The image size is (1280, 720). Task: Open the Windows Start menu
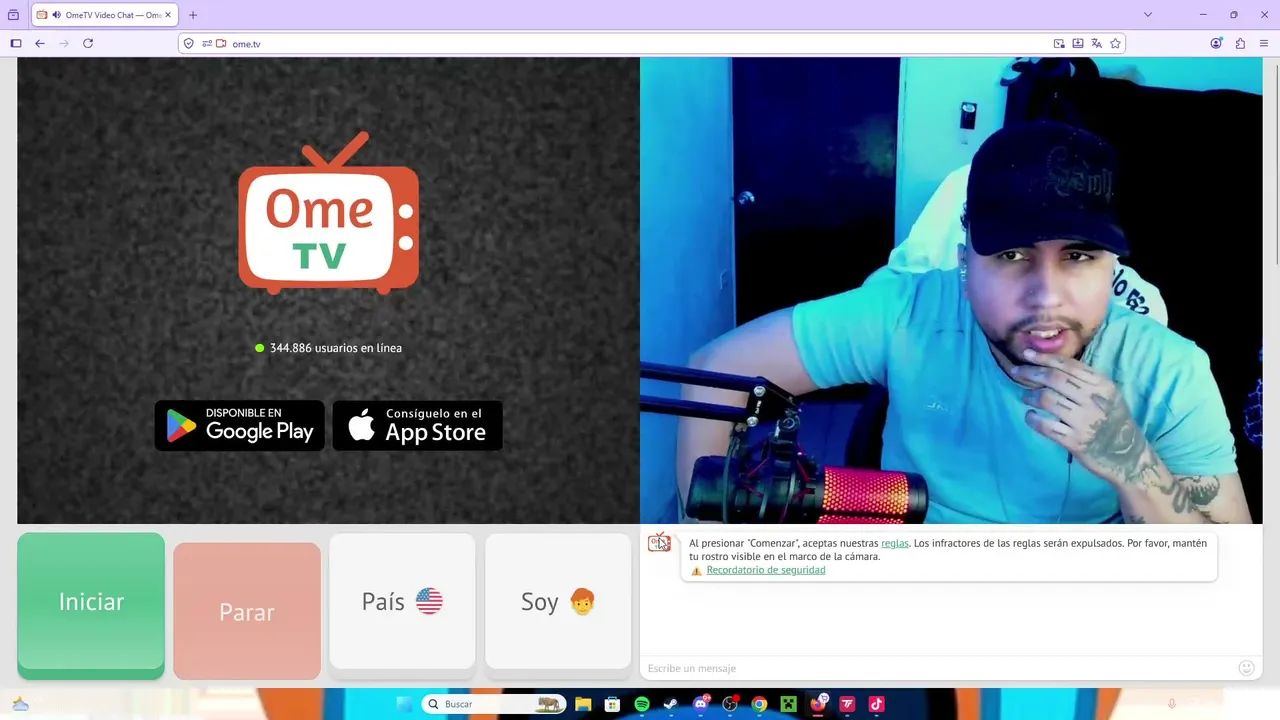(x=404, y=704)
